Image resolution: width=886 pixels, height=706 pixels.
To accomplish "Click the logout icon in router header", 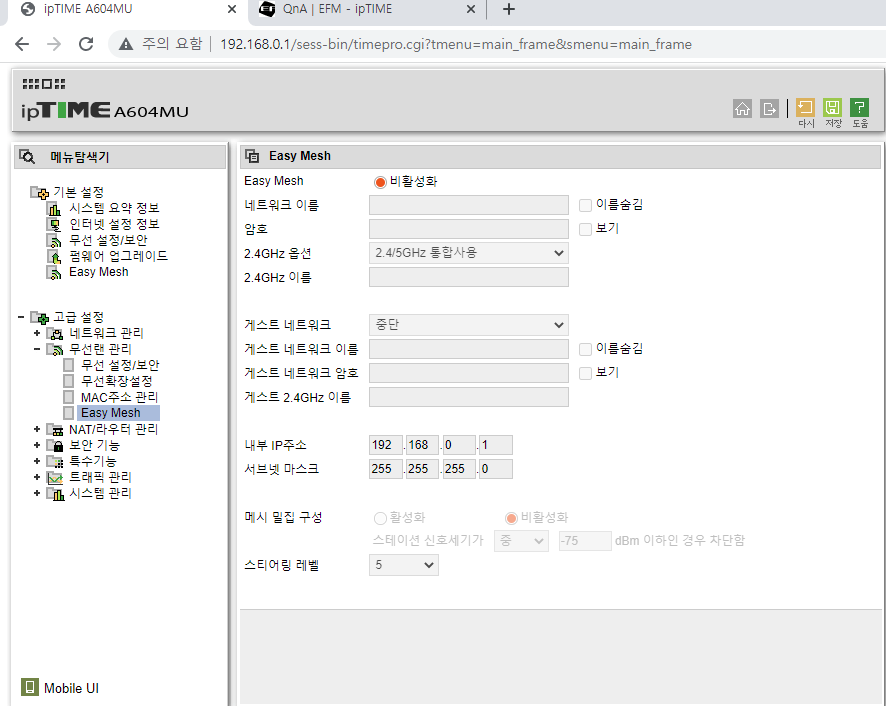I will pos(769,108).
